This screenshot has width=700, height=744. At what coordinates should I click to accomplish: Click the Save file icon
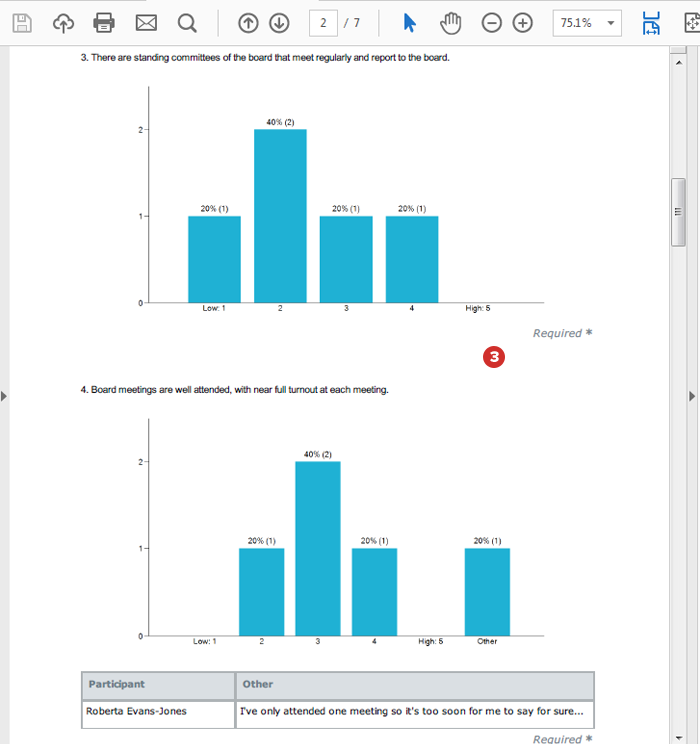click(x=22, y=23)
